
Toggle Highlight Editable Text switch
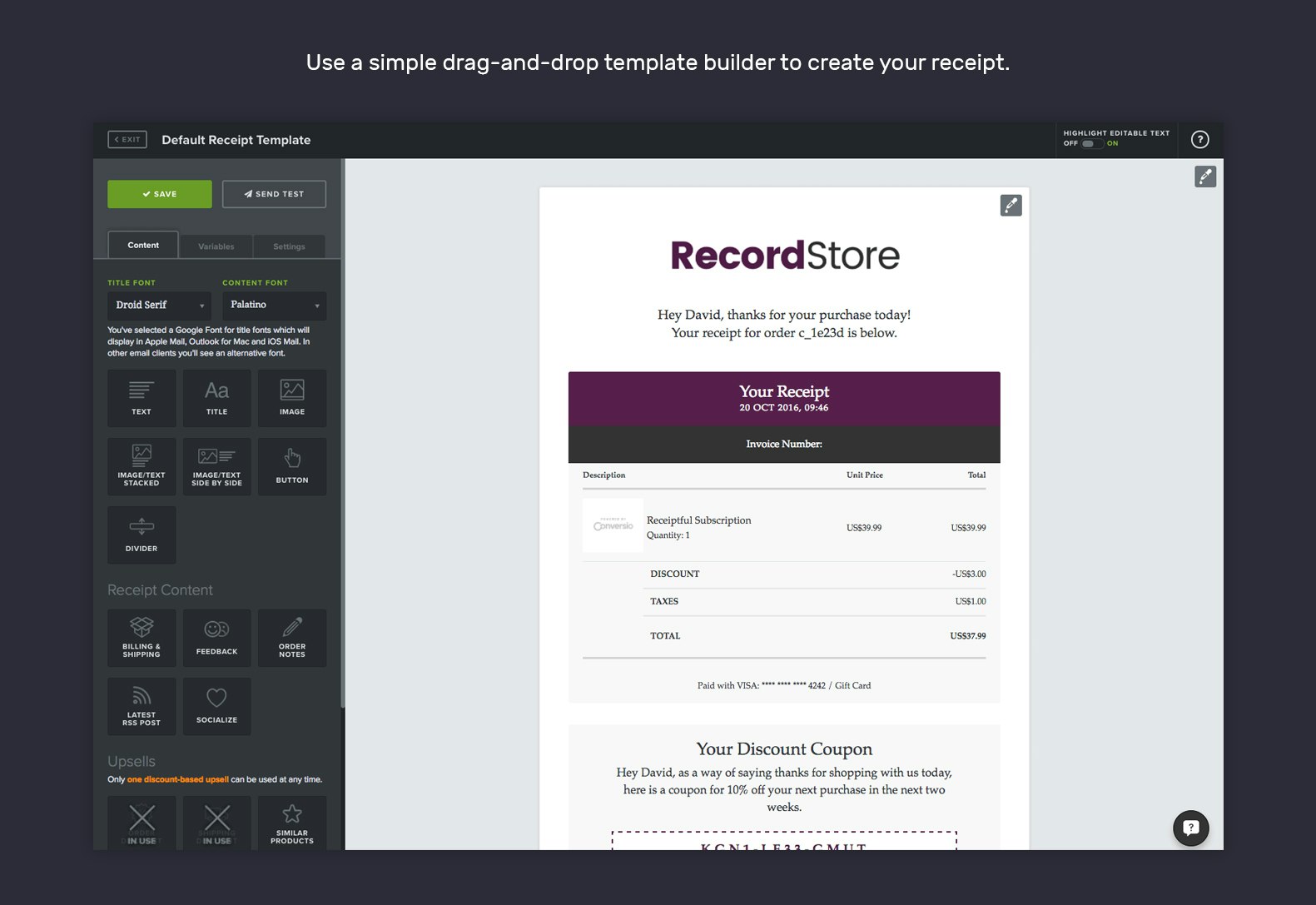(1092, 144)
